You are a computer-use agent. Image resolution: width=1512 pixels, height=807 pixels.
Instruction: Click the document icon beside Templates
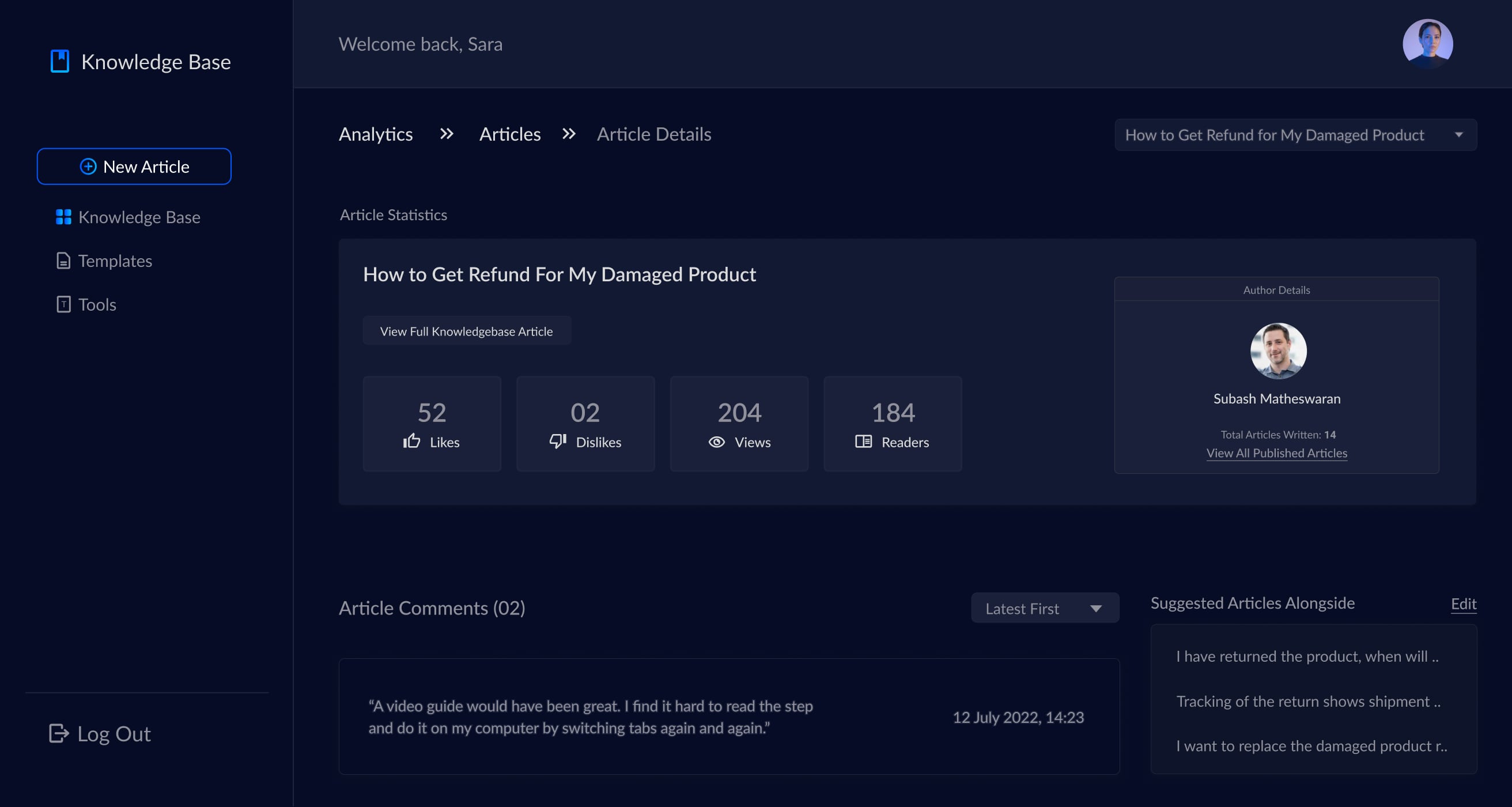click(x=63, y=261)
